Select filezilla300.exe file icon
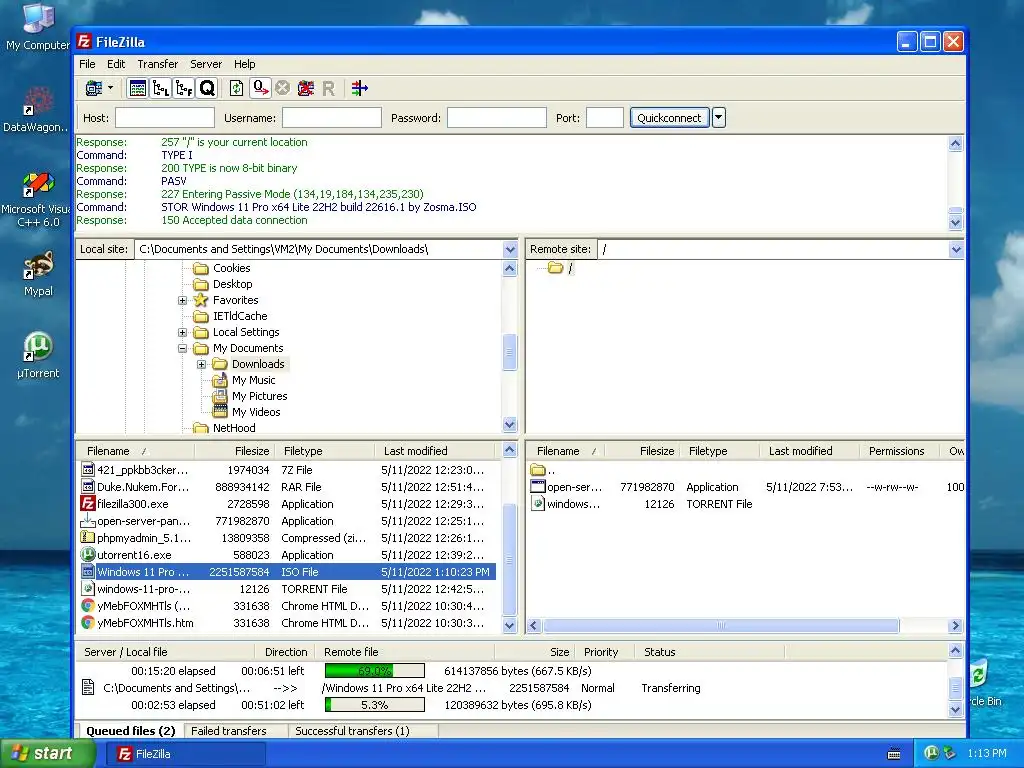 coord(88,504)
